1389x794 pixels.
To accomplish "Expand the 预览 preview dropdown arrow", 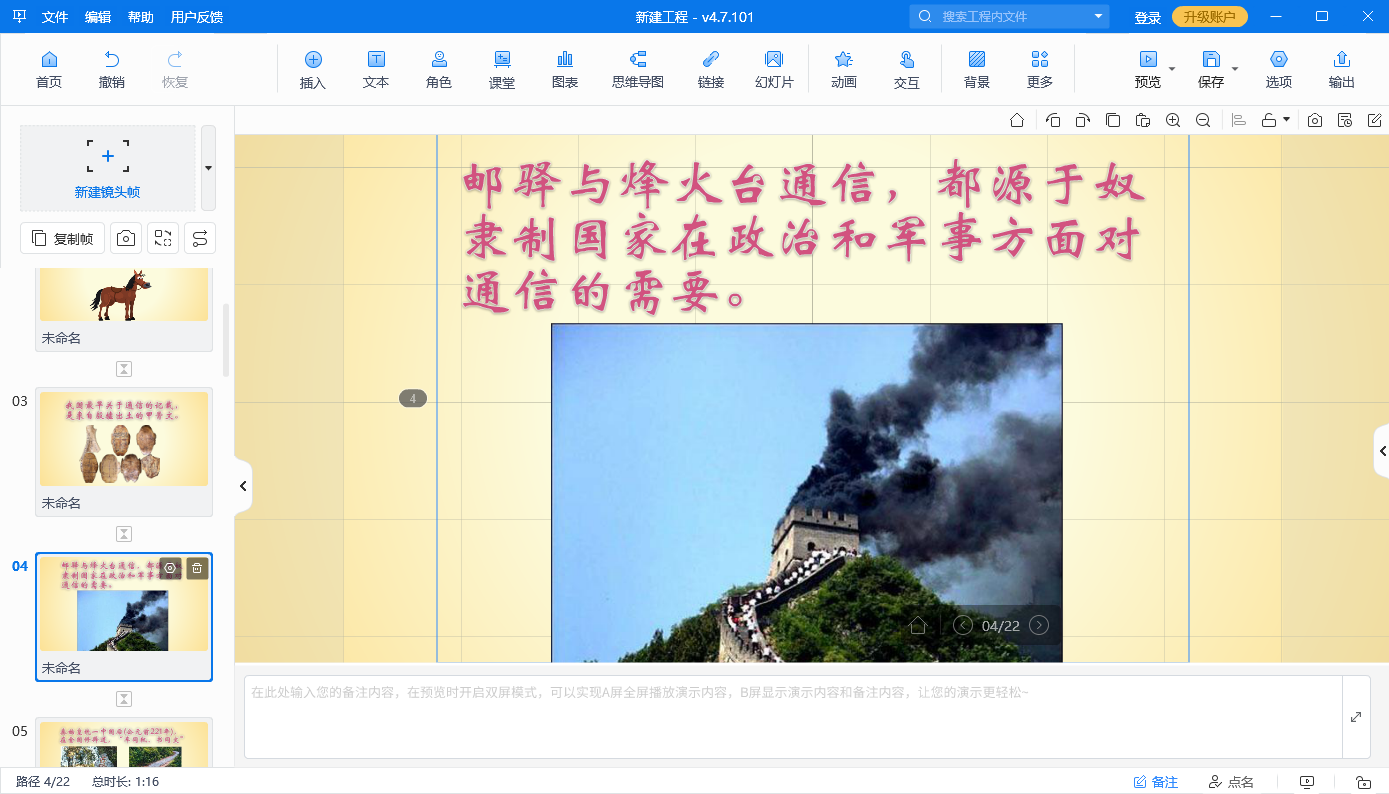I will (x=1172, y=69).
